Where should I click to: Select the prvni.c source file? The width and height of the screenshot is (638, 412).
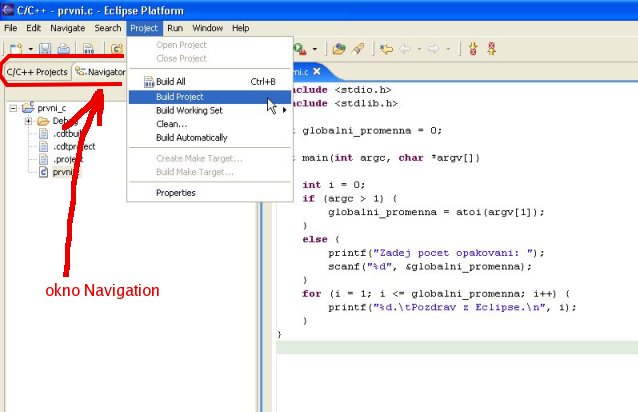[x=66, y=172]
